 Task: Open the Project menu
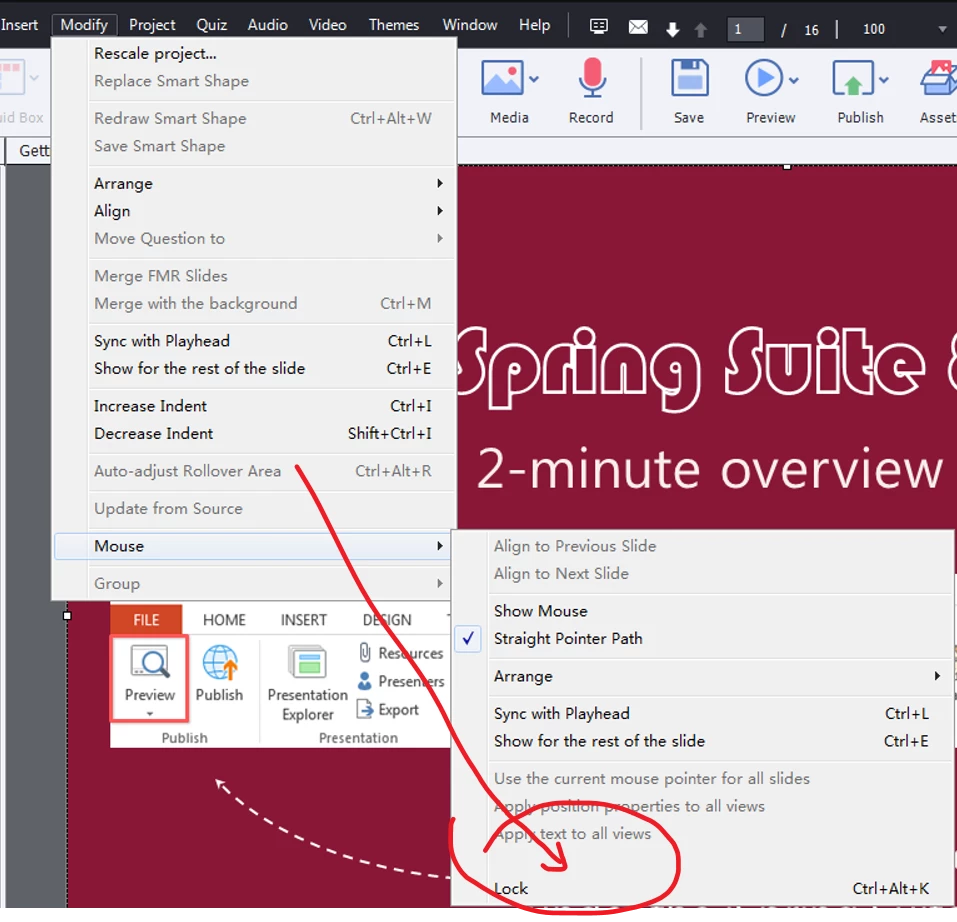click(152, 25)
